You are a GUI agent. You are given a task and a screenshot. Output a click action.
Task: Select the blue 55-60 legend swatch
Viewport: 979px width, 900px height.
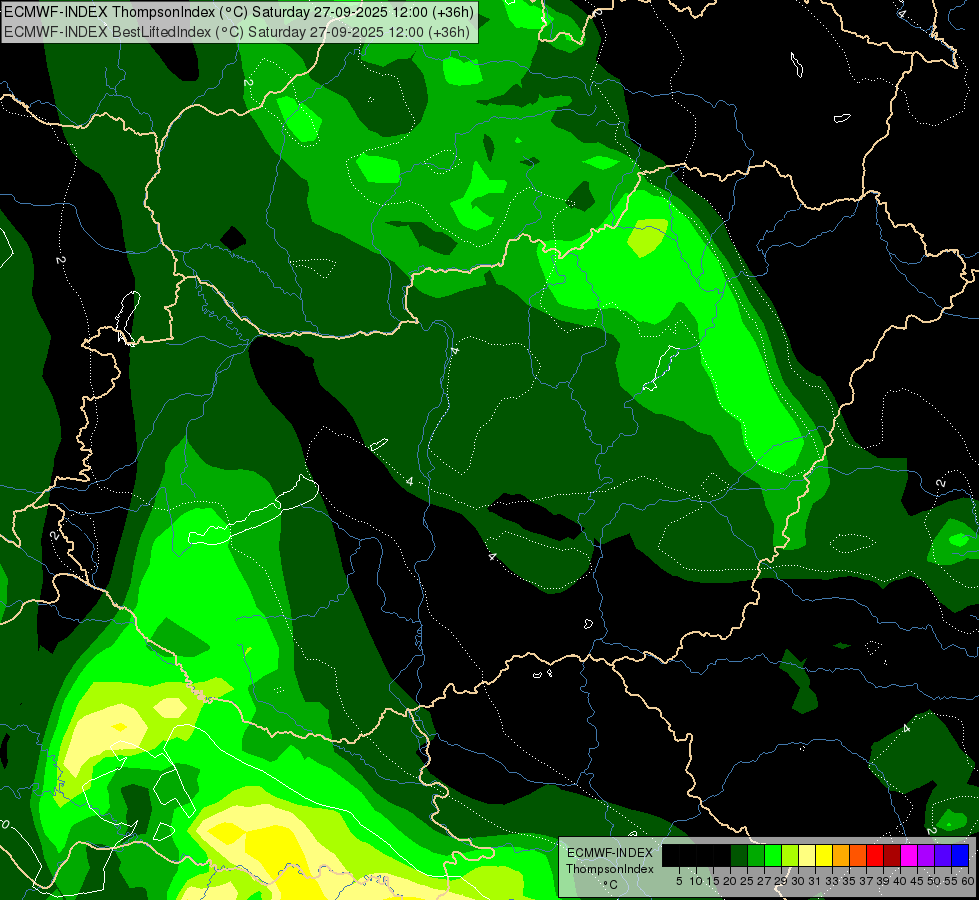[x=960, y=855]
